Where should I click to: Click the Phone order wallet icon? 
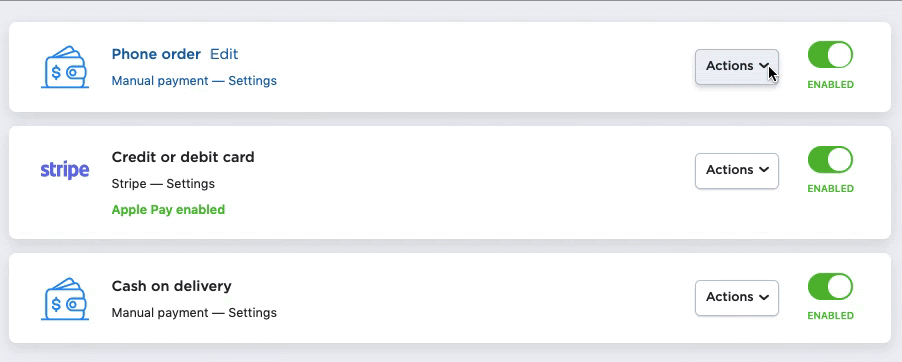coord(65,67)
